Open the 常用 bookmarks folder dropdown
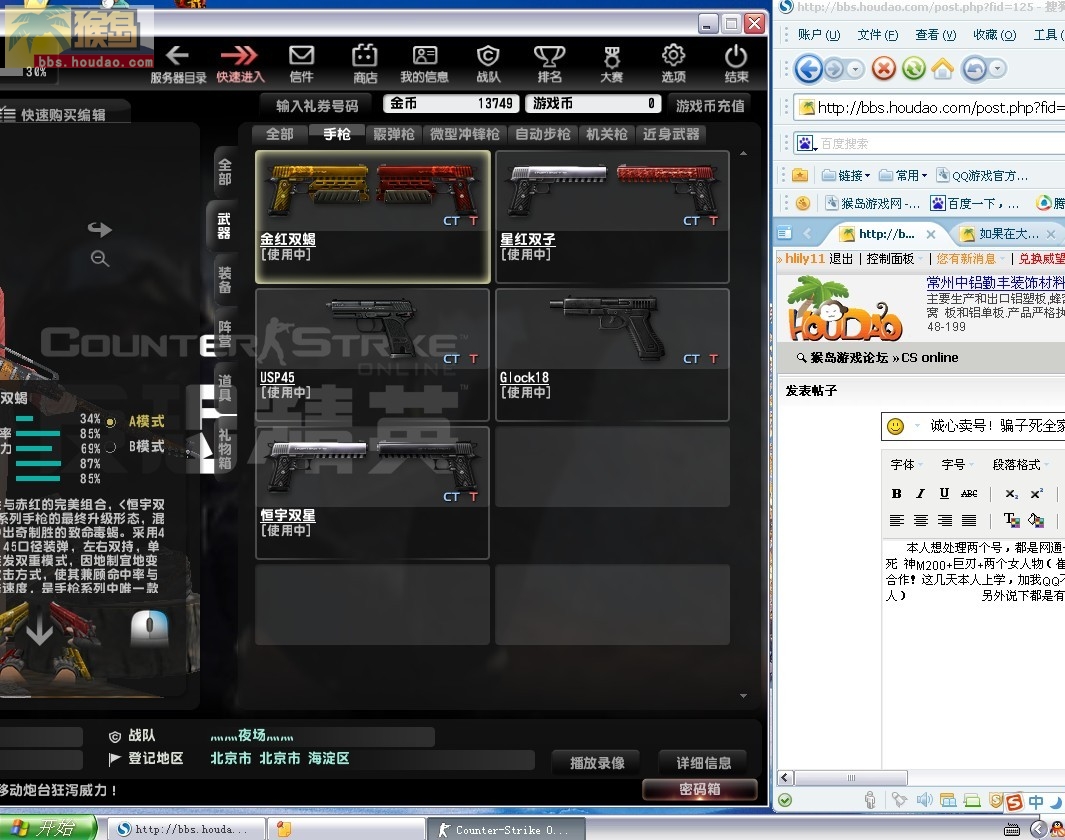The width and height of the screenshot is (1065, 840). (903, 176)
